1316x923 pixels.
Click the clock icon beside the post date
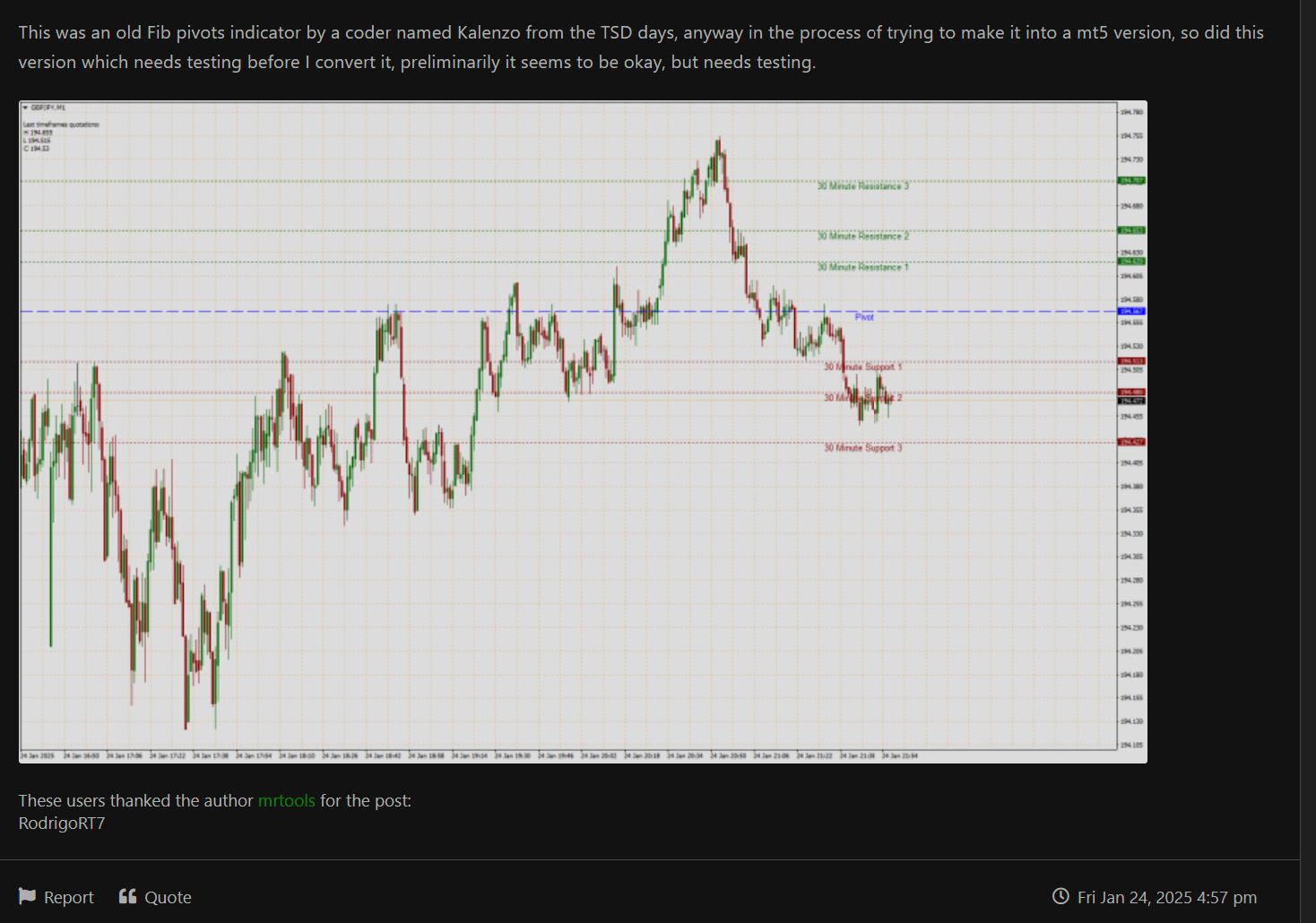[1061, 896]
